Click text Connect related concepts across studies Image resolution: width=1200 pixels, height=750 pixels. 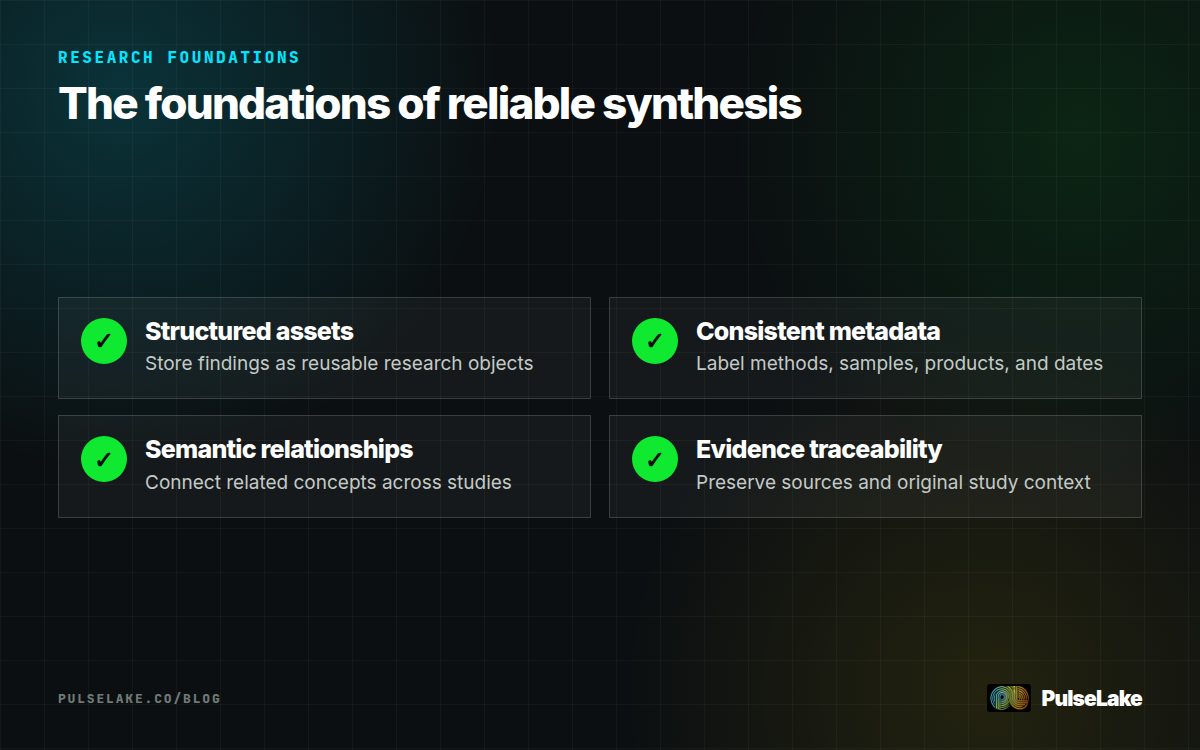click(x=328, y=482)
